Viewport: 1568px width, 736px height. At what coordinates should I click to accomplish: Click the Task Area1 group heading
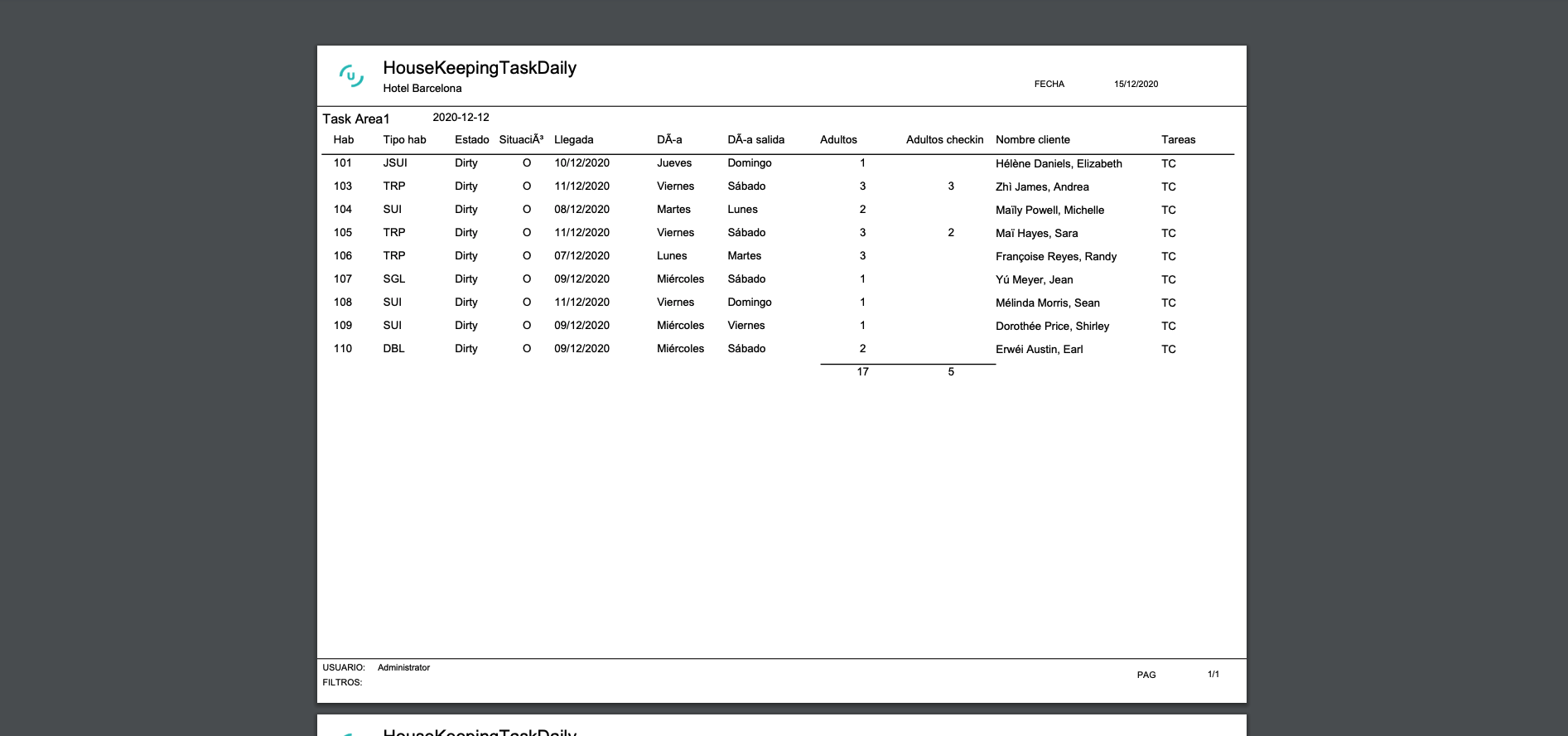tap(355, 119)
